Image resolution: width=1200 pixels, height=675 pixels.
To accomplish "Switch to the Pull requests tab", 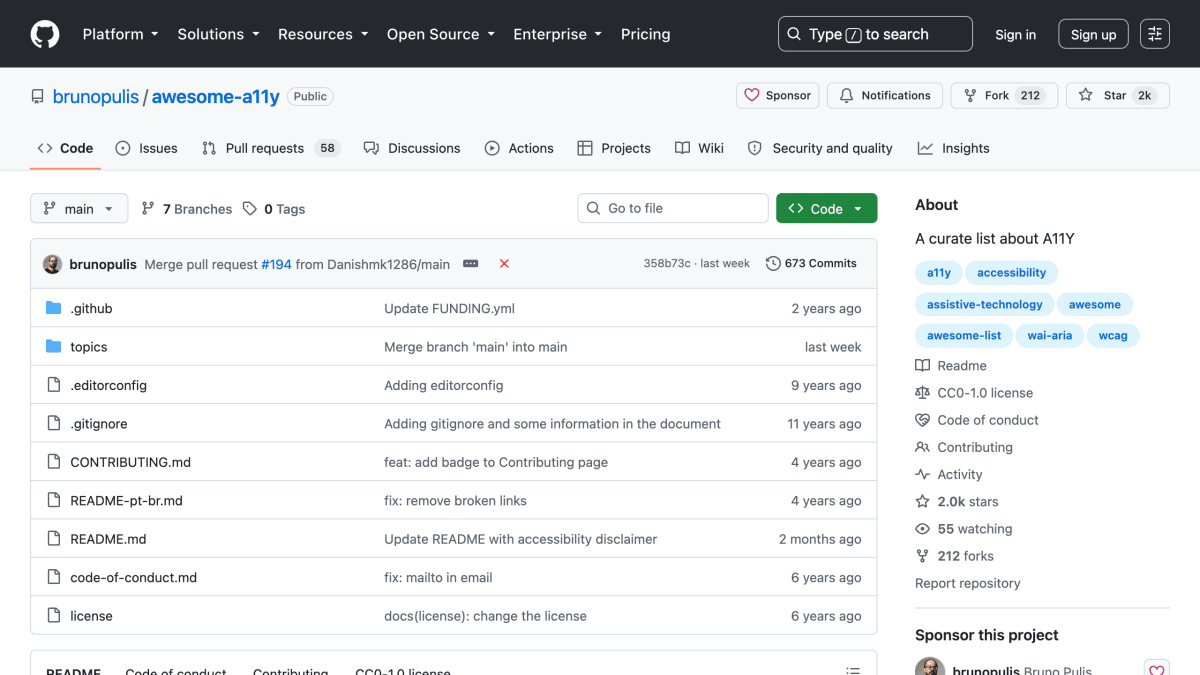I will [x=271, y=148].
